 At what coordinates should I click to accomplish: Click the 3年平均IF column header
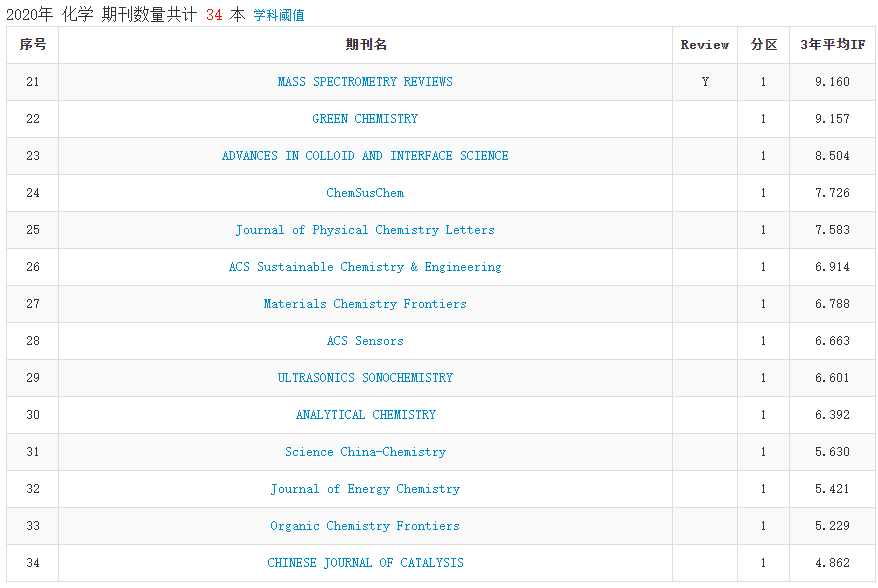(832, 45)
